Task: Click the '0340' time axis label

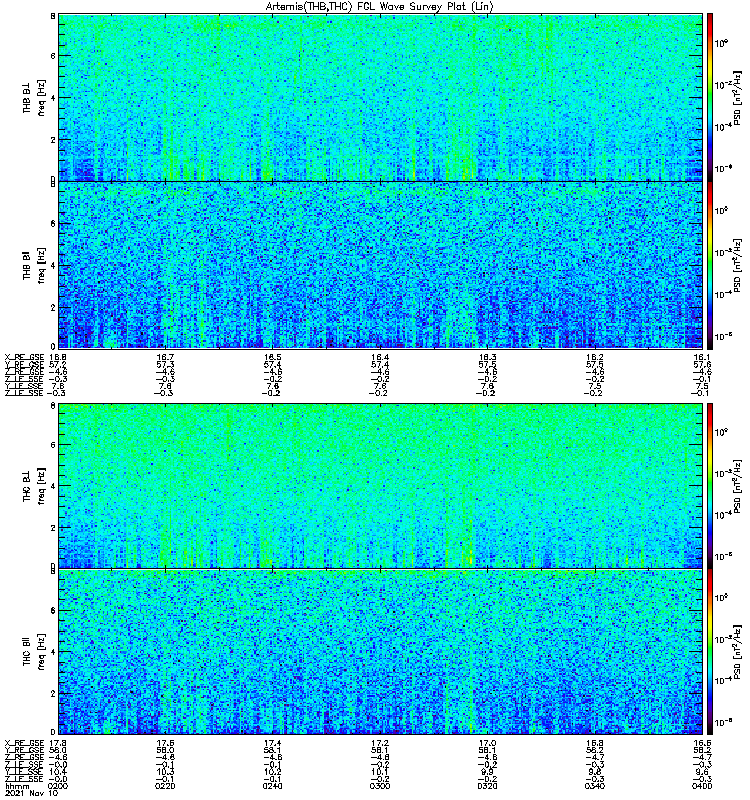Action: coord(595,786)
